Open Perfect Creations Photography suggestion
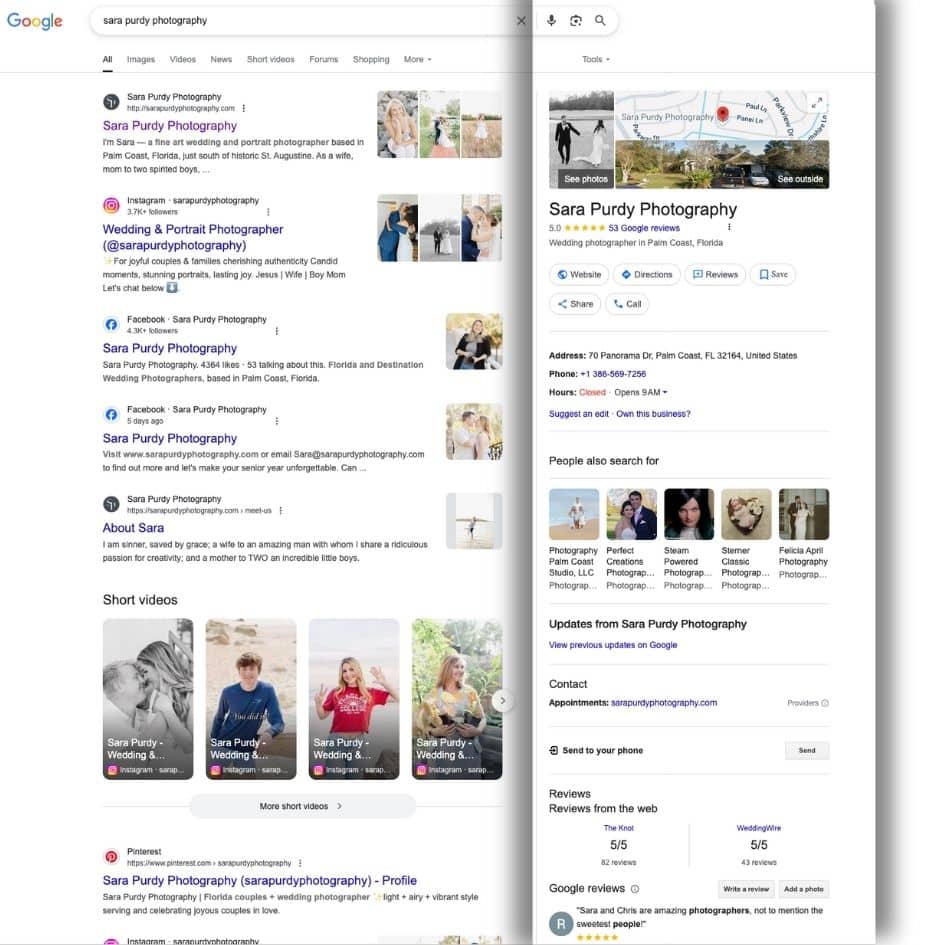Image resolution: width=945 pixels, height=945 pixels. [631, 539]
